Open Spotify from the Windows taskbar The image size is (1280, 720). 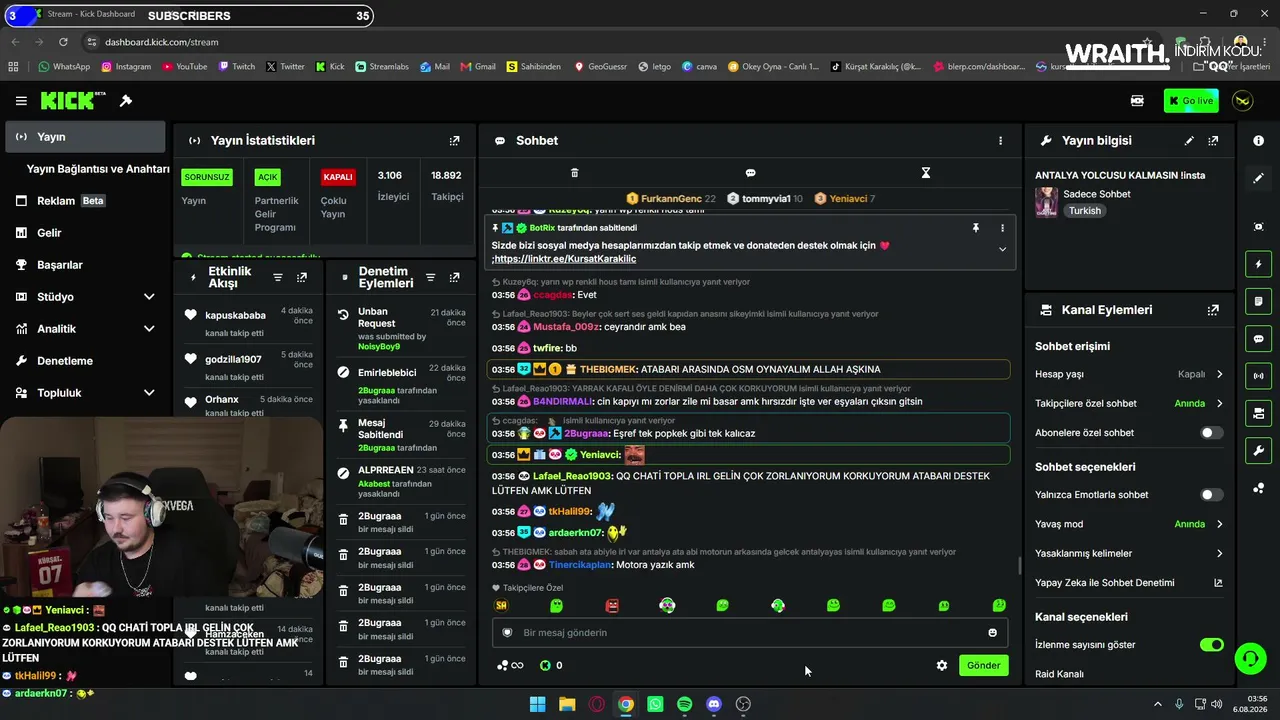pyautogui.click(x=684, y=704)
